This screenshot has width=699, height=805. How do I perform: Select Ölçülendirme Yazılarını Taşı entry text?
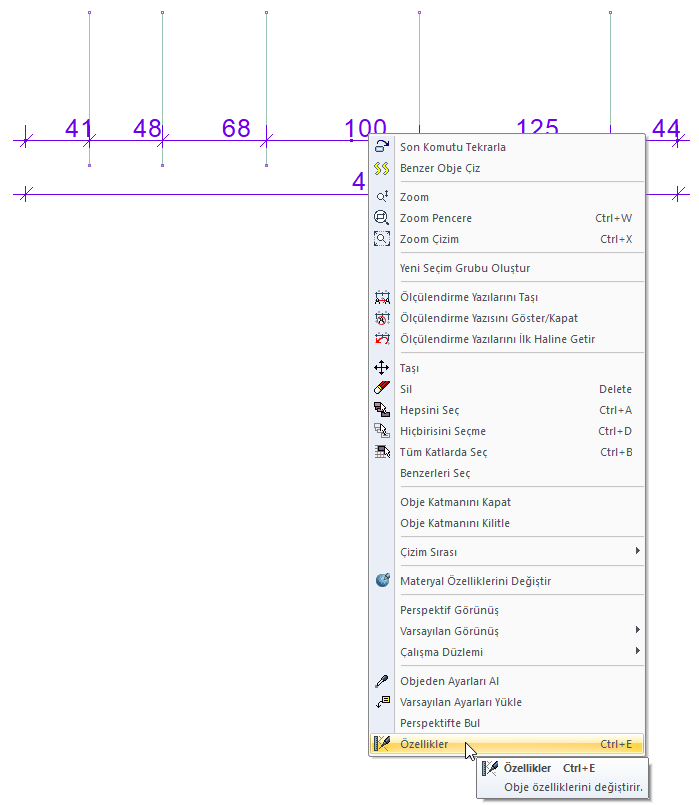pyautogui.click(x=469, y=297)
